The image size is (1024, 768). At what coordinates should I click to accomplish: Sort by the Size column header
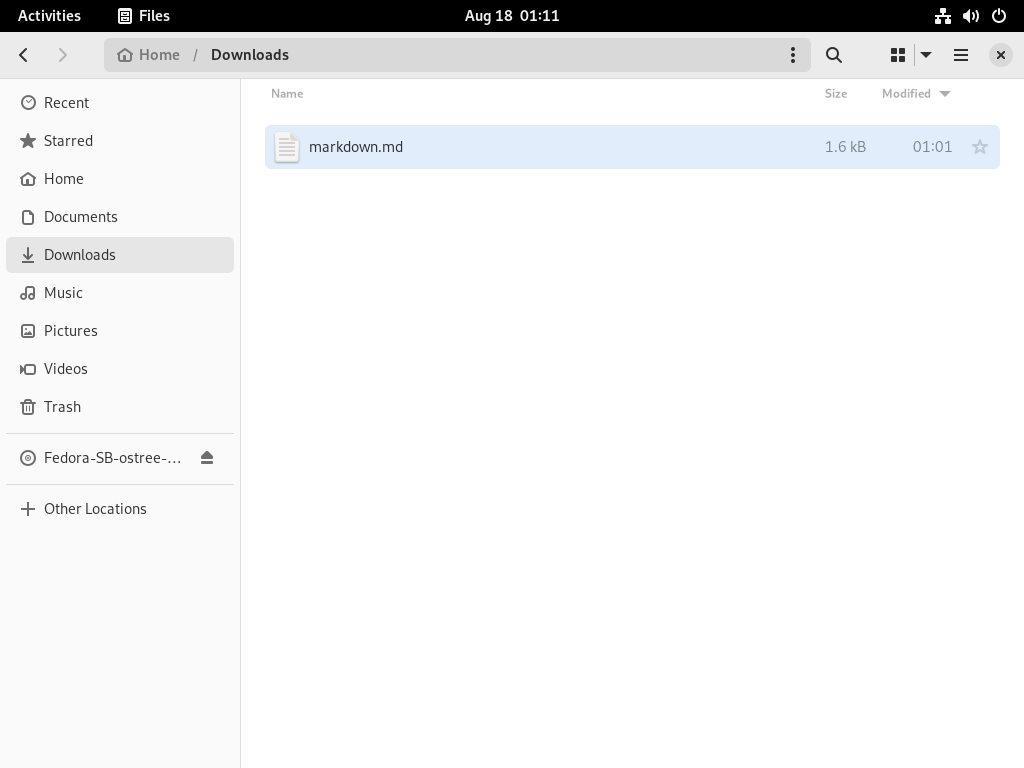836,93
